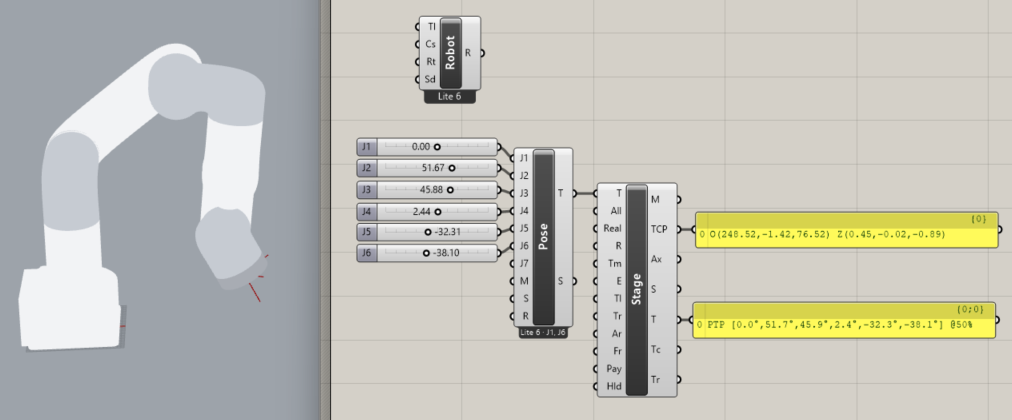Click the J6 slider handle at -38.10

click(x=426, y=253)
